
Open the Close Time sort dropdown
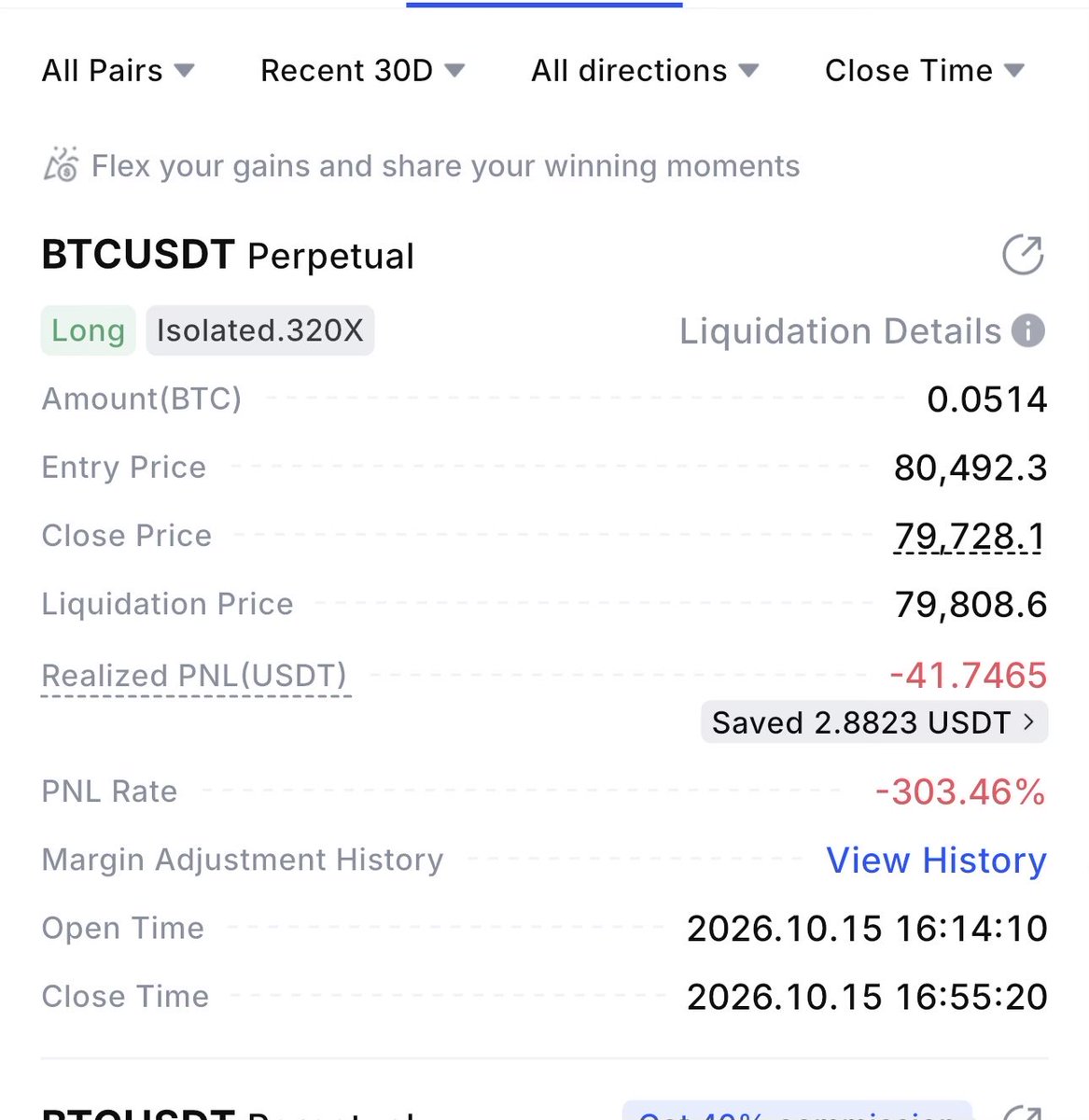[x=925, y=70]
